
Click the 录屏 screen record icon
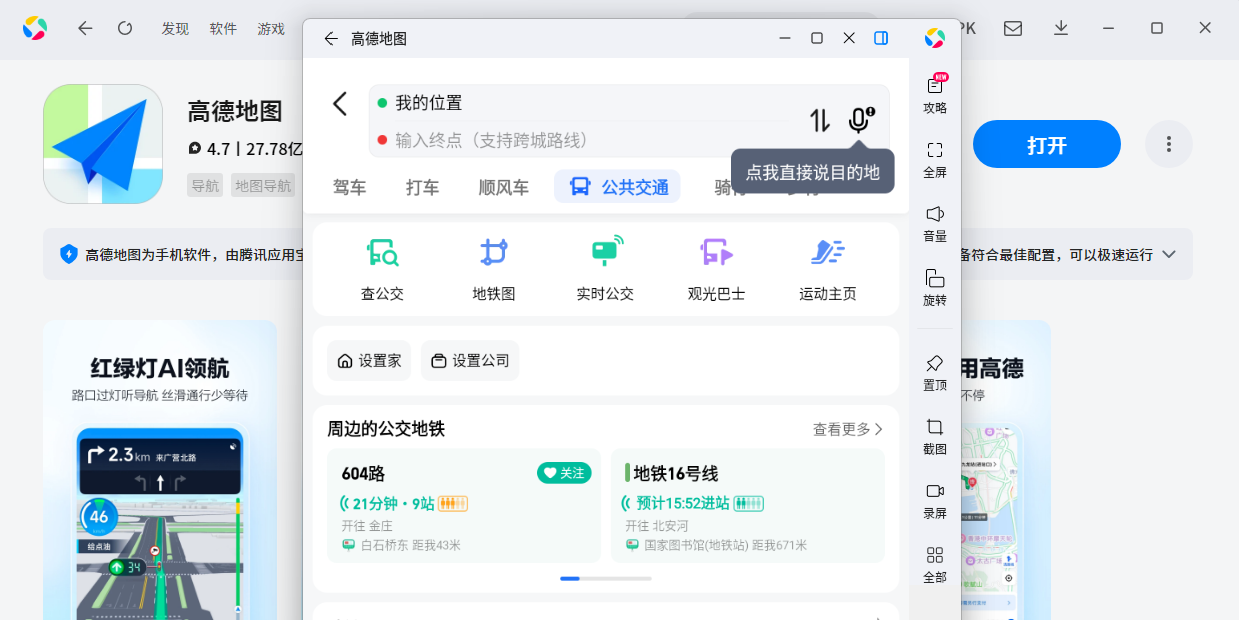[934, 500]
